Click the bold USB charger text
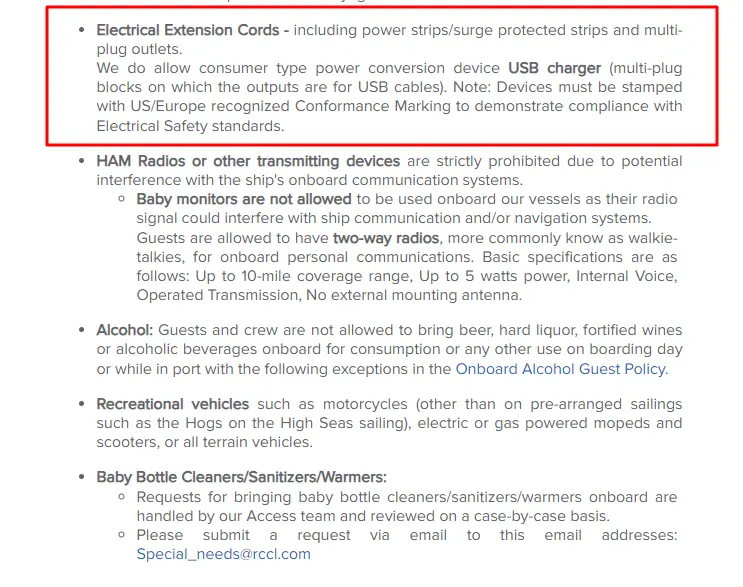Screen dimensions: 743x587 coord(554,68)
